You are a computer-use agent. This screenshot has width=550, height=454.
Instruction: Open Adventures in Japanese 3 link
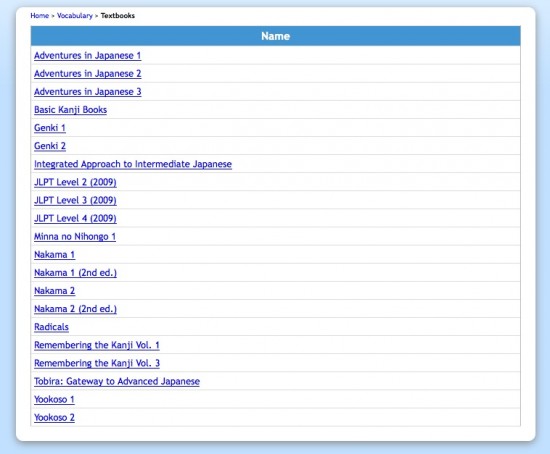tap(87, 92)
